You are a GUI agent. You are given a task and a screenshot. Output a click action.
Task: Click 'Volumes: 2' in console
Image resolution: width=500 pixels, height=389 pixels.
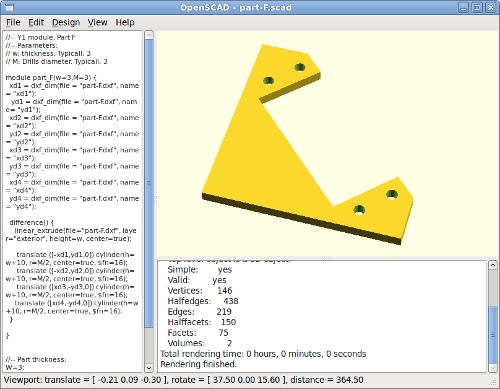200,343
